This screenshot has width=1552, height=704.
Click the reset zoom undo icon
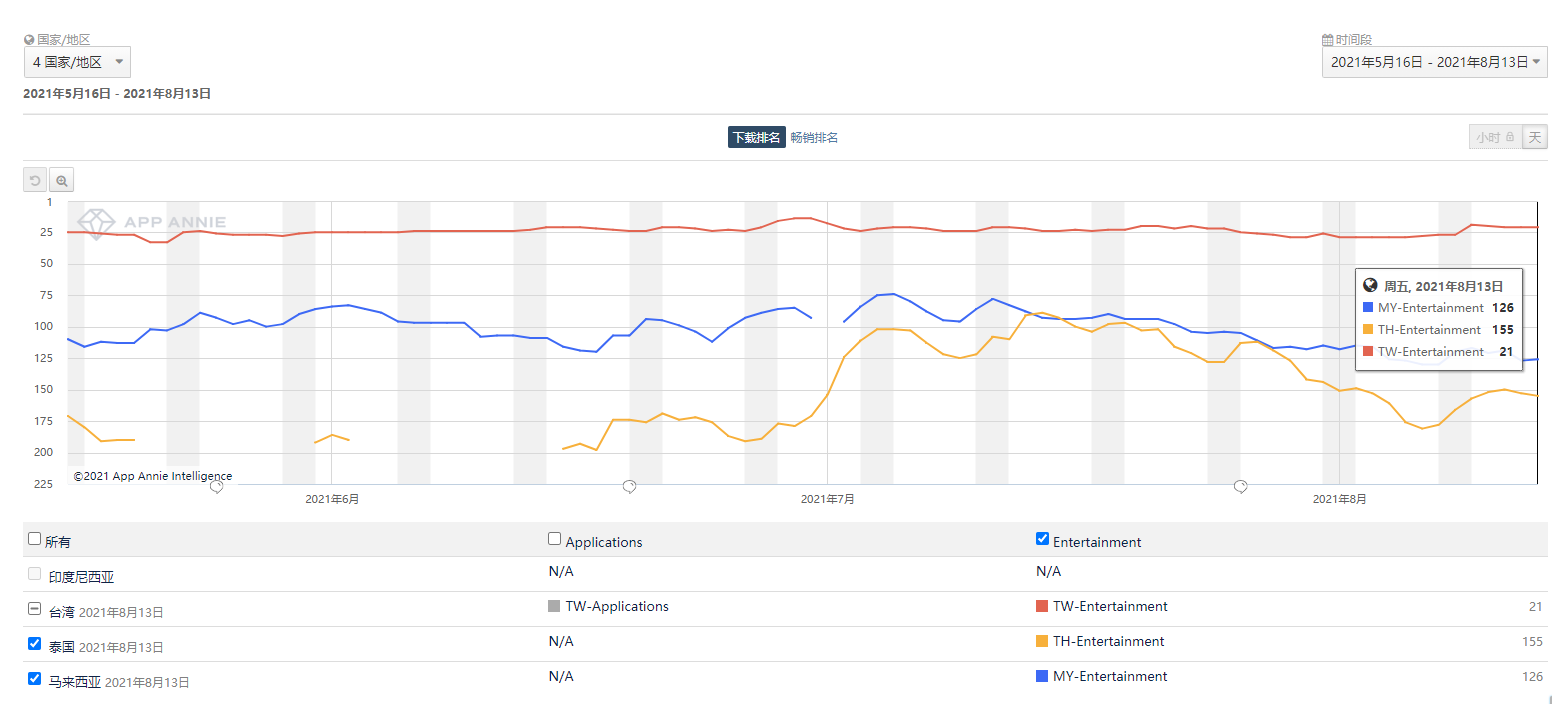click(35, 181)
